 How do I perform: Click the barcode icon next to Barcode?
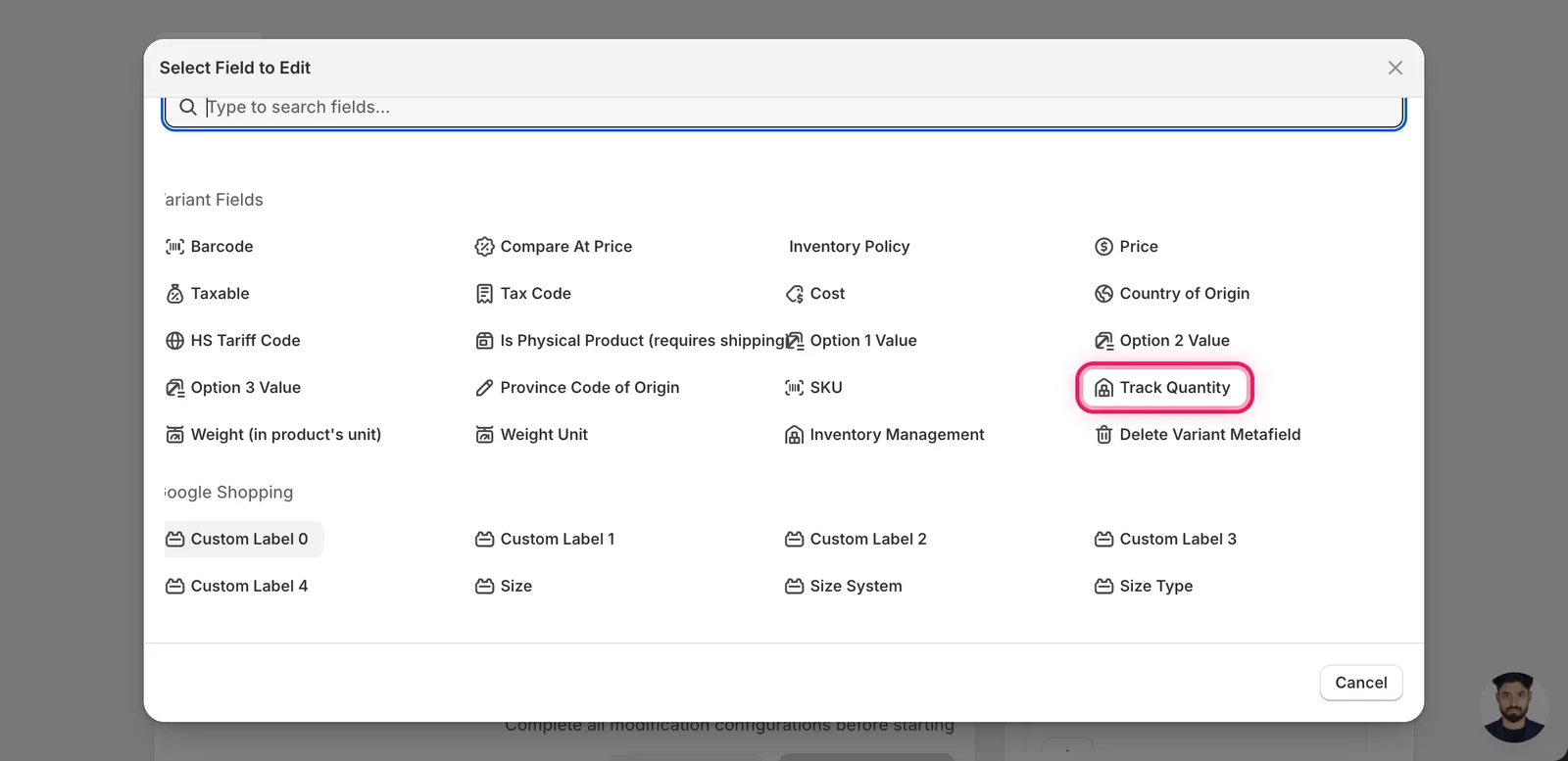point(174,247)
